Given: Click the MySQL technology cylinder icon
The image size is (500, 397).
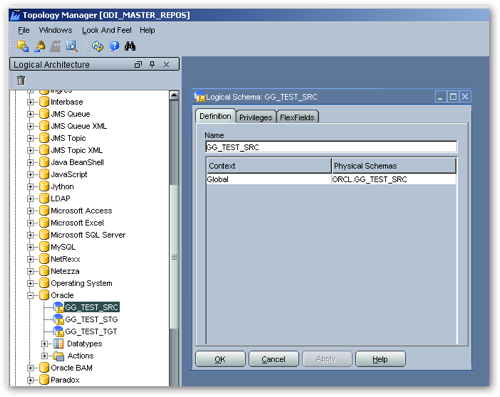Looking at the screenshot, I should click(x=44, y=247).
